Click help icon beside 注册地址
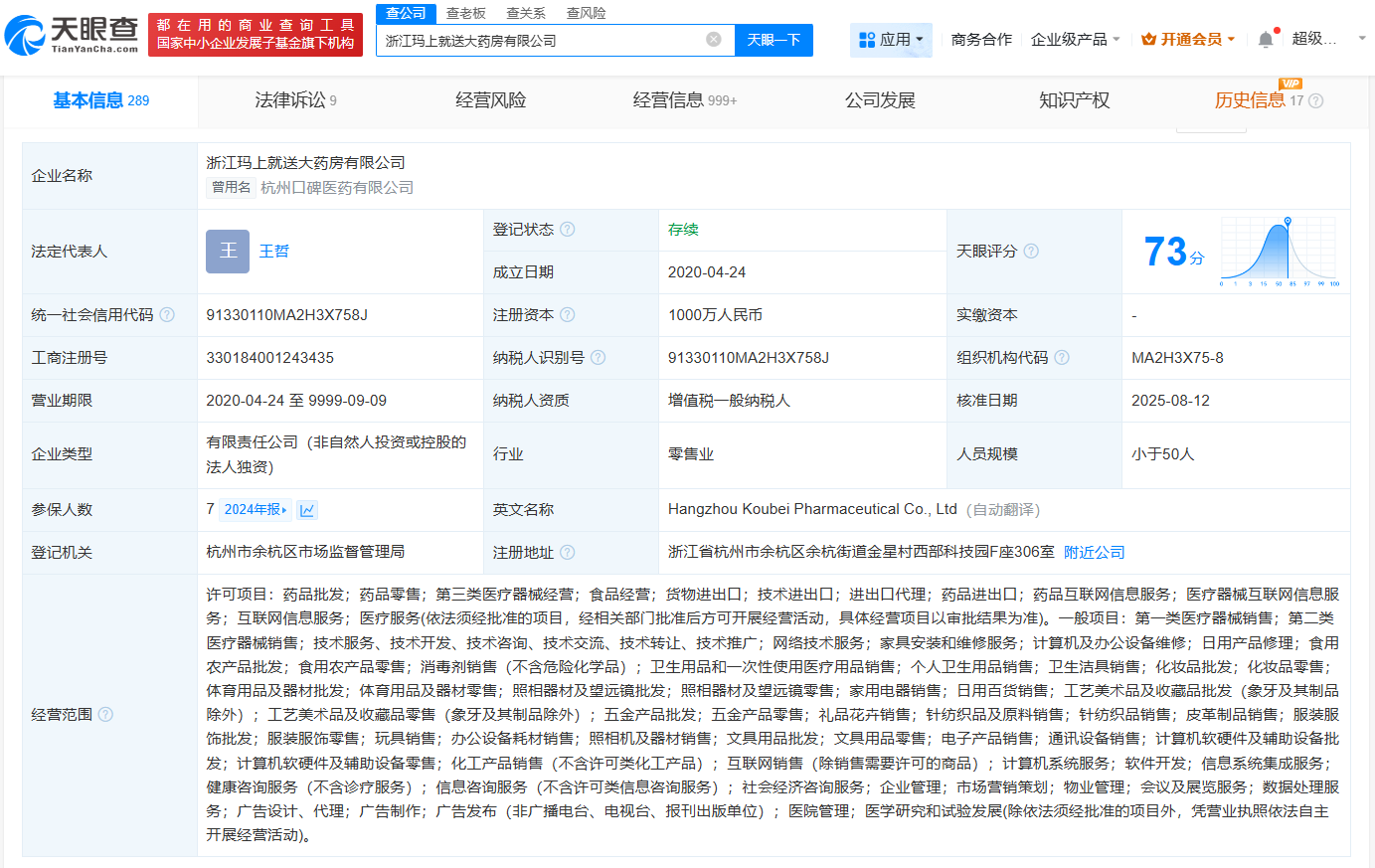This screenshot has width=1375, height=868. pos(567,553)
